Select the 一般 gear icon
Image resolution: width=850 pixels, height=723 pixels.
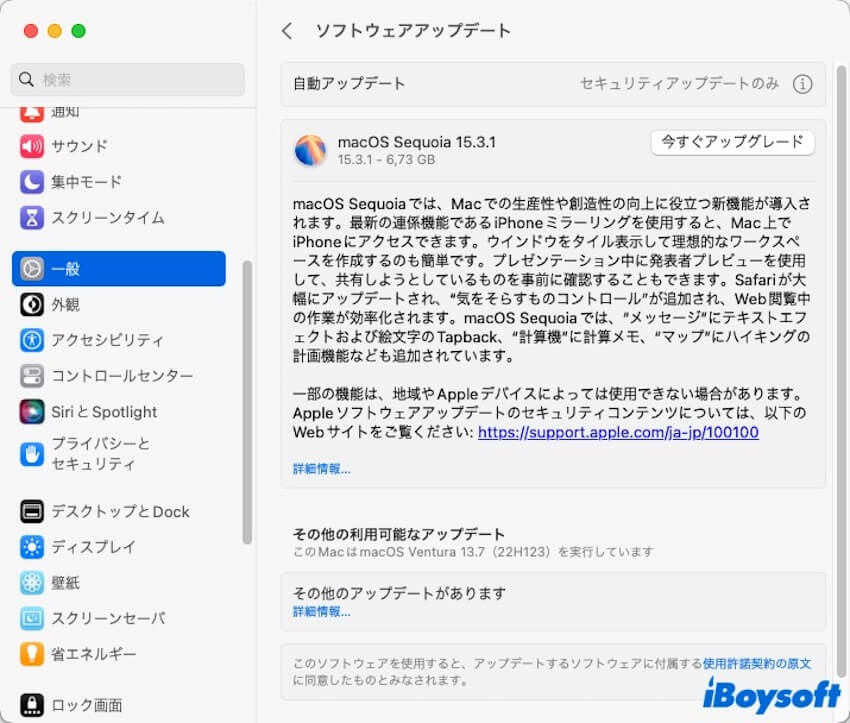coord(31,268)
